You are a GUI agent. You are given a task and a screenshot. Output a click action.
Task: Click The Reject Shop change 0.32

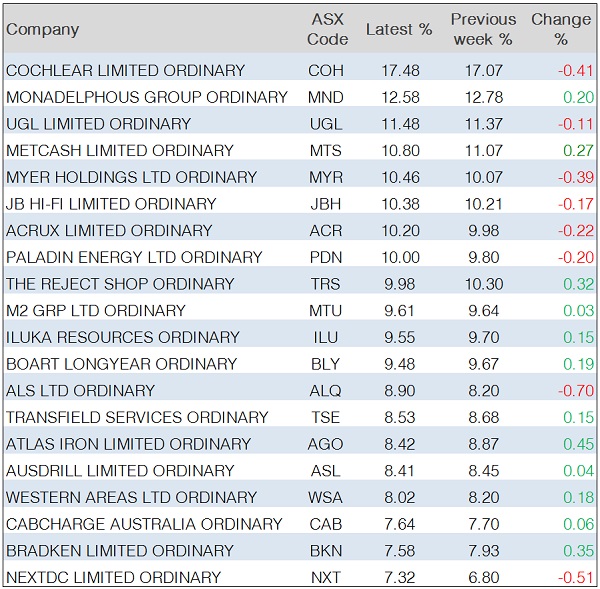coord(577,284)
